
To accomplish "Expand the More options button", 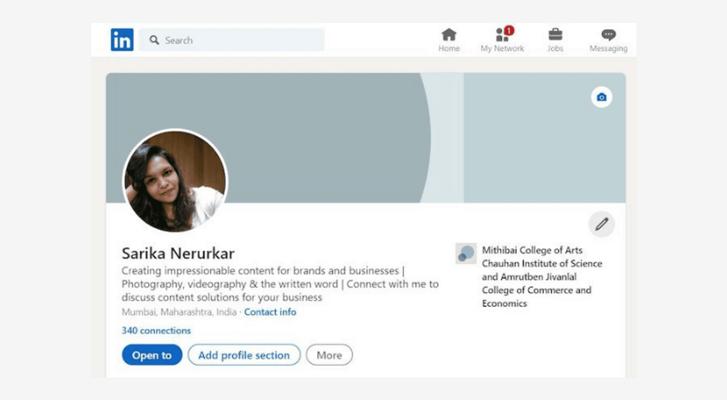I will [329, 355].
